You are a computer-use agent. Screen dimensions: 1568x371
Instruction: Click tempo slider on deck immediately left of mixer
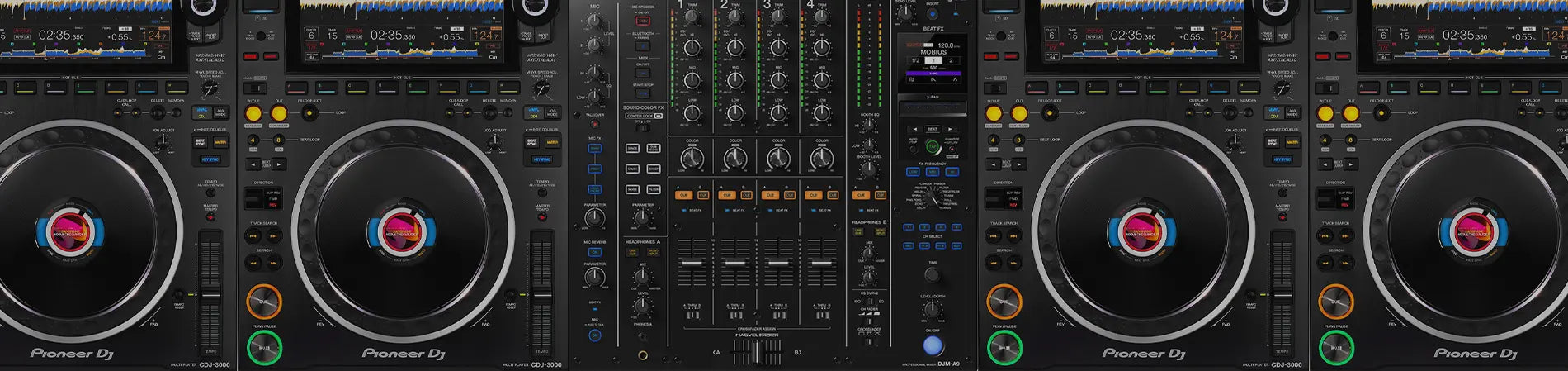pyautogui.click(x=541, y=294)
